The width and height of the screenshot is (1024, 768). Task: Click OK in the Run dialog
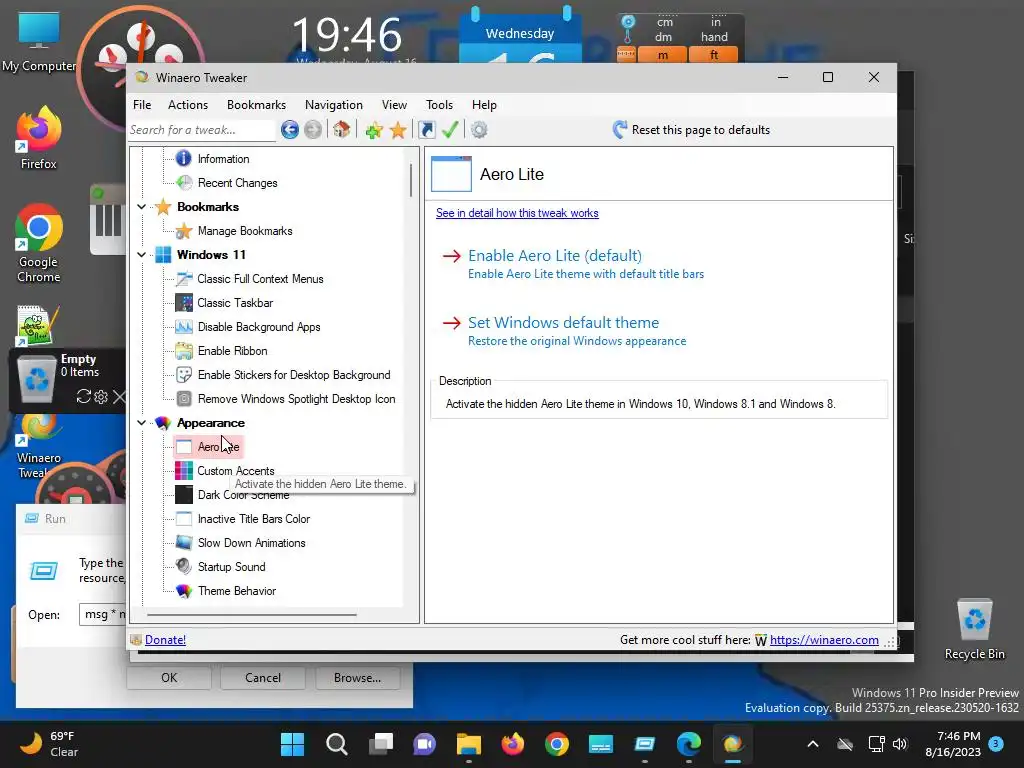tap(169, 678)
